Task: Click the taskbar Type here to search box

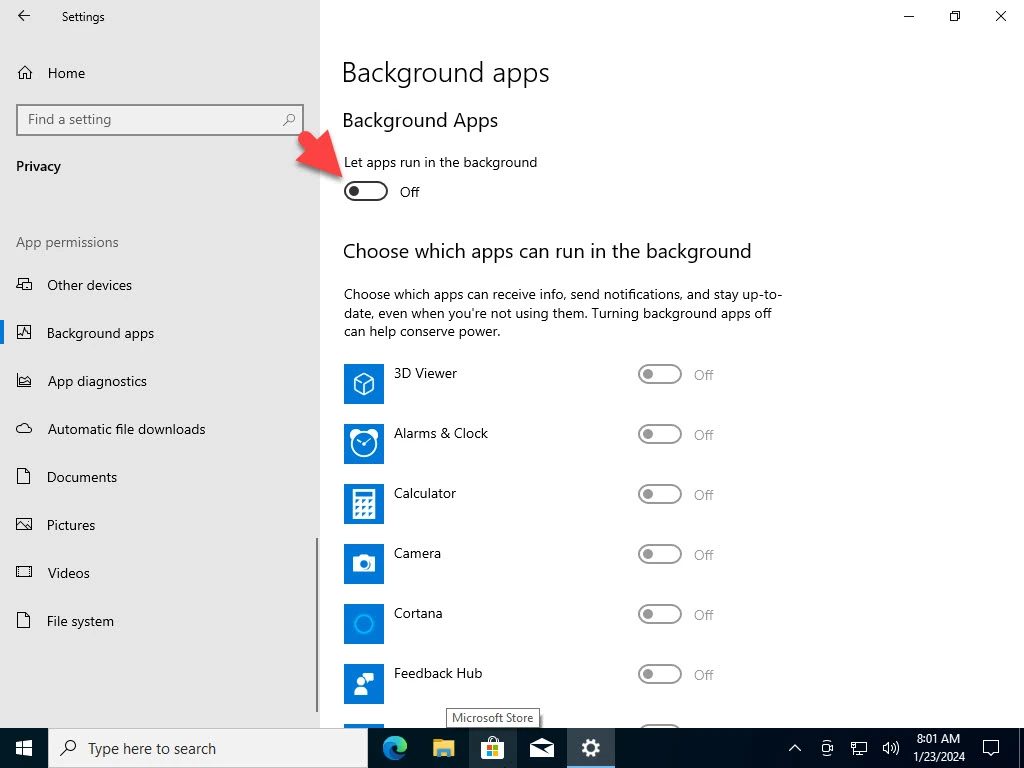Action: (208, 748)
